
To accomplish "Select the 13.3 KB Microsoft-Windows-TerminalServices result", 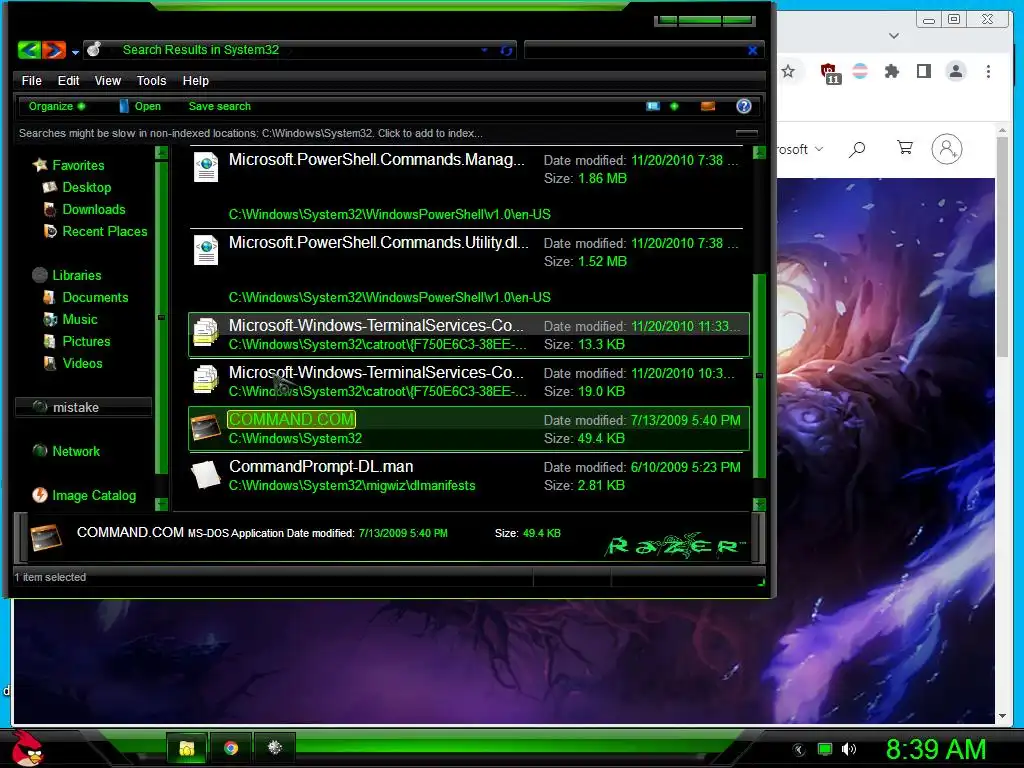I will pyautogui.click(x=469, y=335).
